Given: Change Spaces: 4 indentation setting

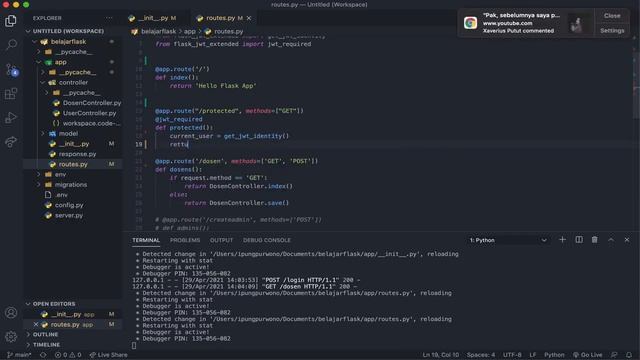Looking at the screenshot, I should point(481,355).
